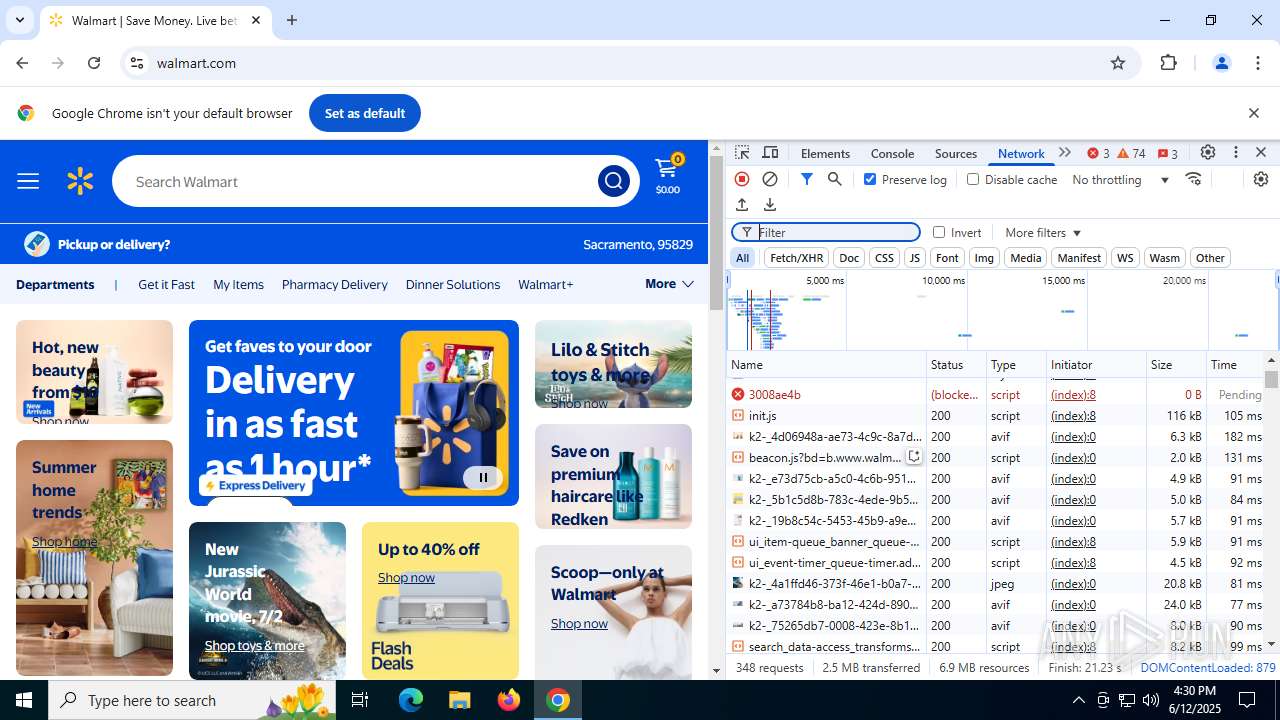1280x720 pixels.
Task: Export HAR file download icon
Action: [x=770, y=205]
